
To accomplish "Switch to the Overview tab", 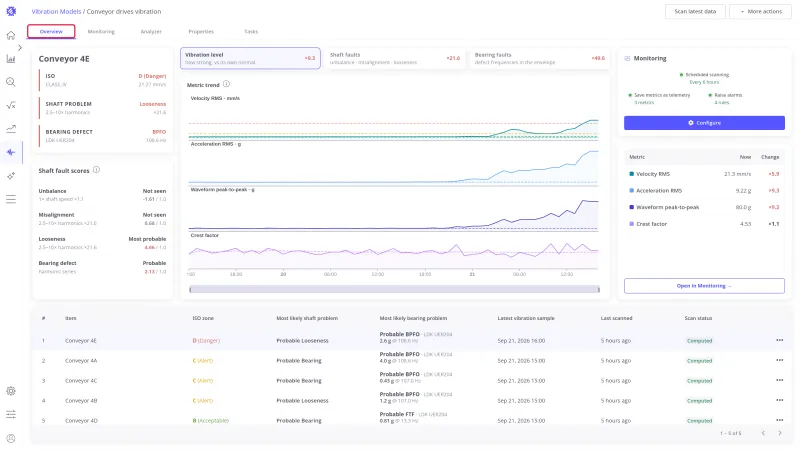I will click(x=51, y=32).
